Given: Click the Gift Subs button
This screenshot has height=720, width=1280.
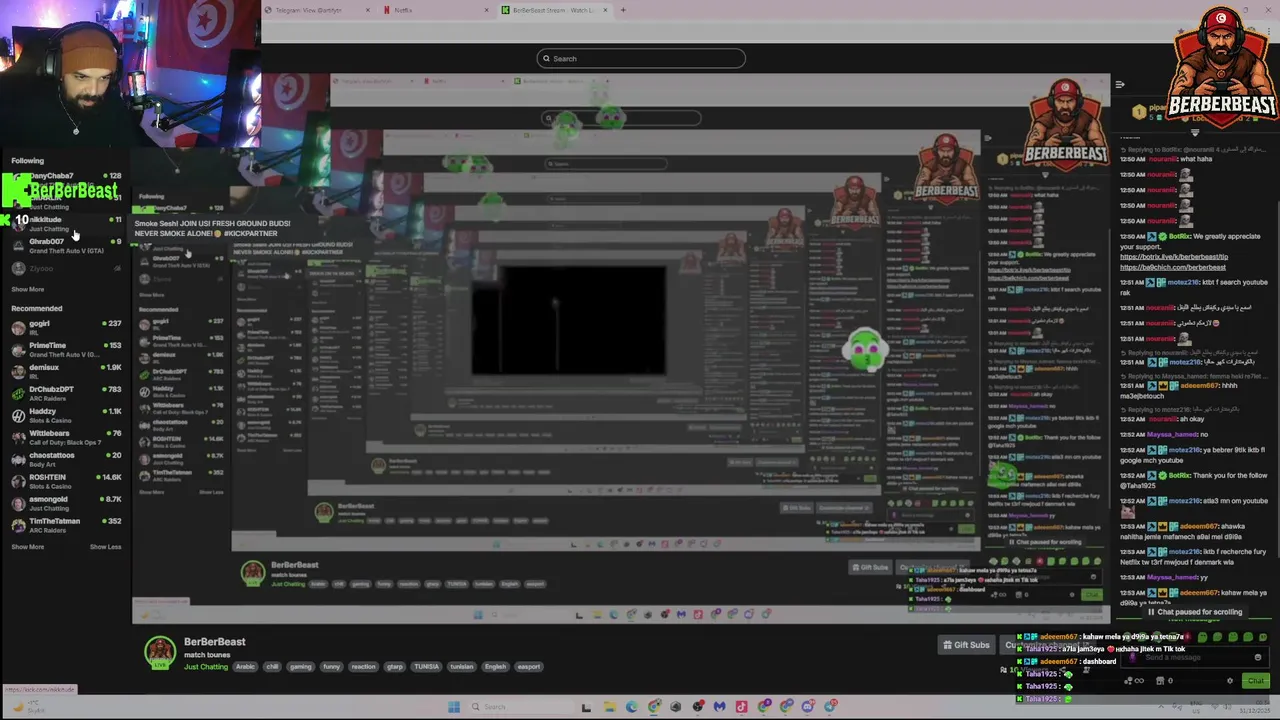Looking at the screenshot, I should pos(967,645).
